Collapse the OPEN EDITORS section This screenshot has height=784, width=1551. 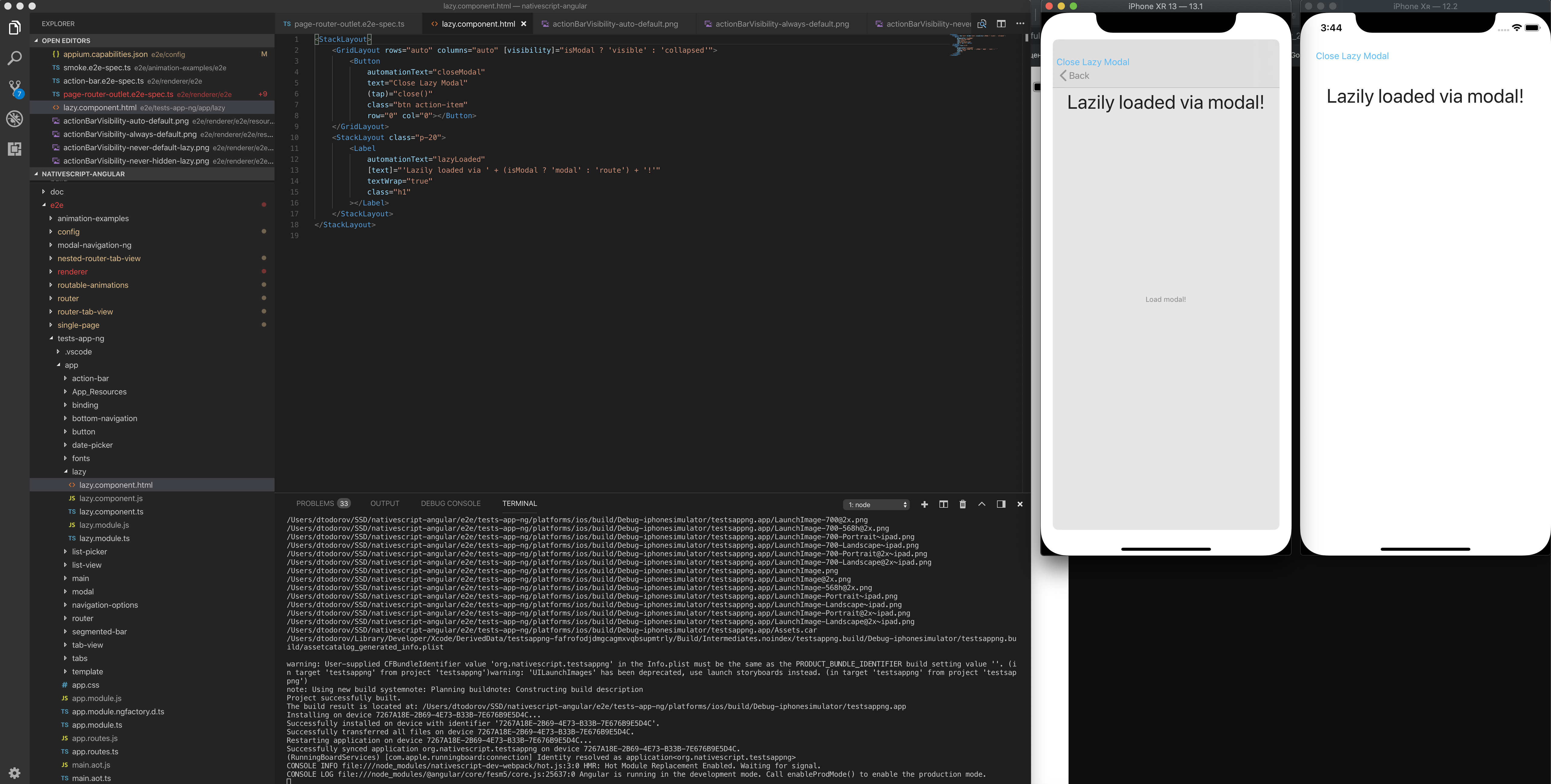pos(66,41)
